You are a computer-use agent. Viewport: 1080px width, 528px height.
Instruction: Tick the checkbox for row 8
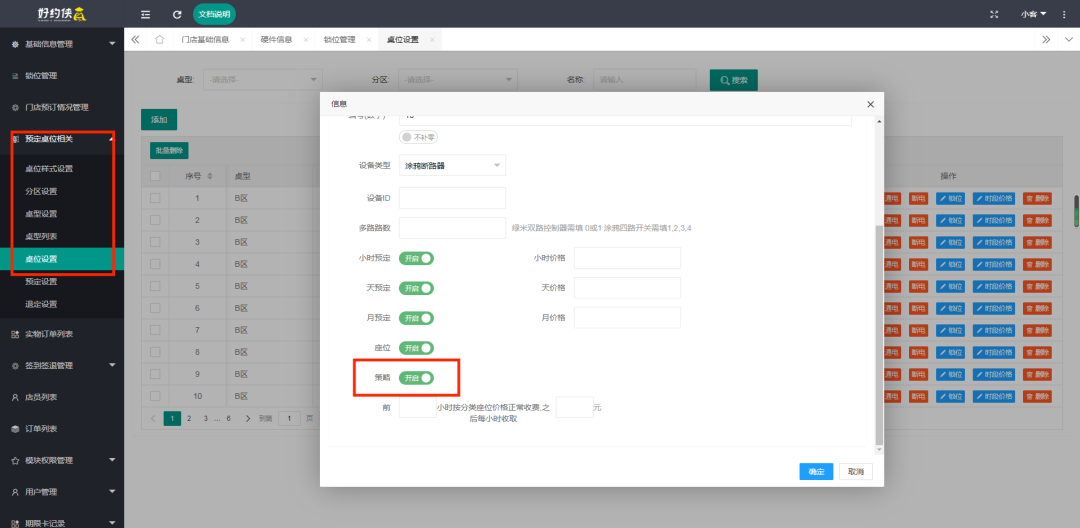pos(155,352)
